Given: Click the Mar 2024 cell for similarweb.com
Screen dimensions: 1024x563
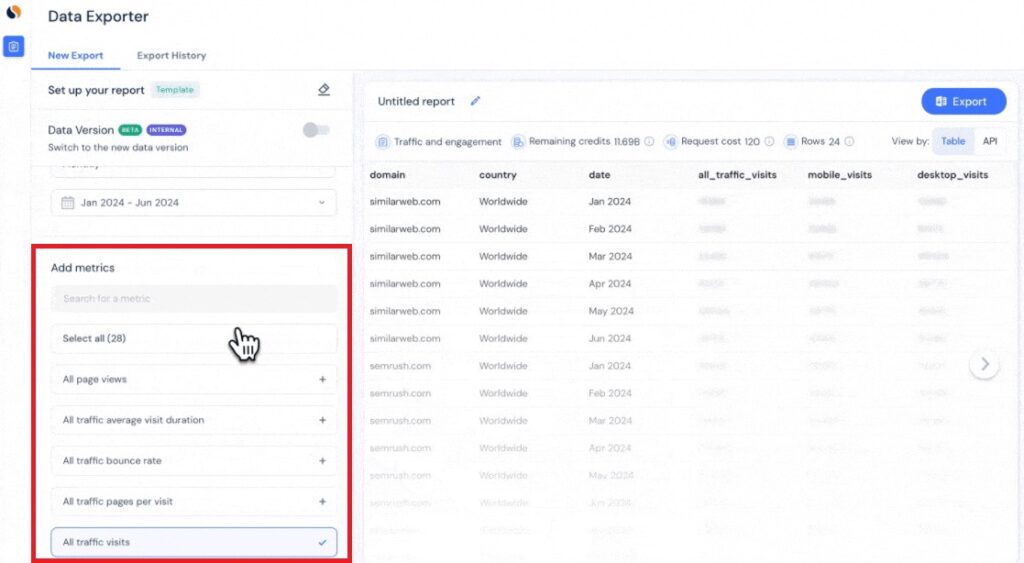Looking at the screenshot, I should pyautogui.click(x=610, y=257).
